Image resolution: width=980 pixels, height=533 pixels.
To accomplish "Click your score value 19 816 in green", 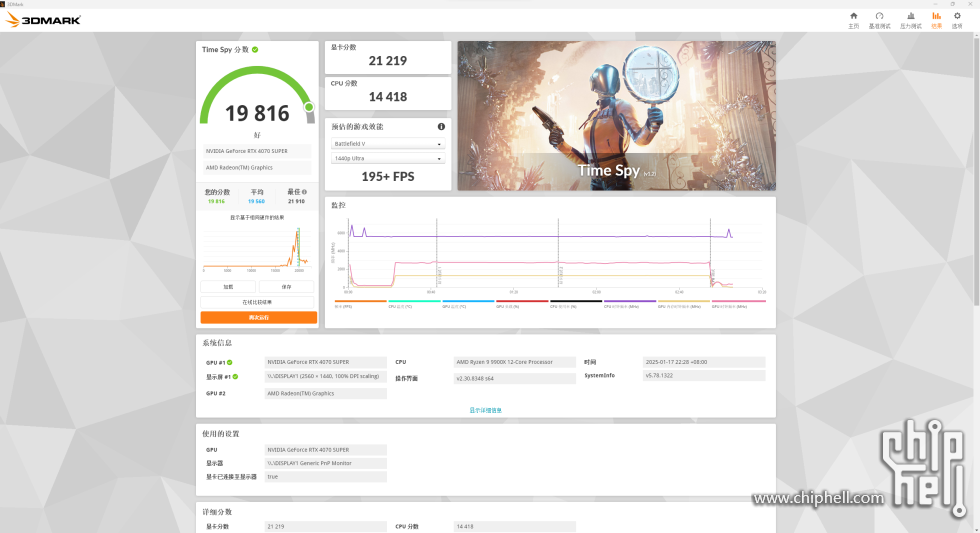I will coord(216,201).
